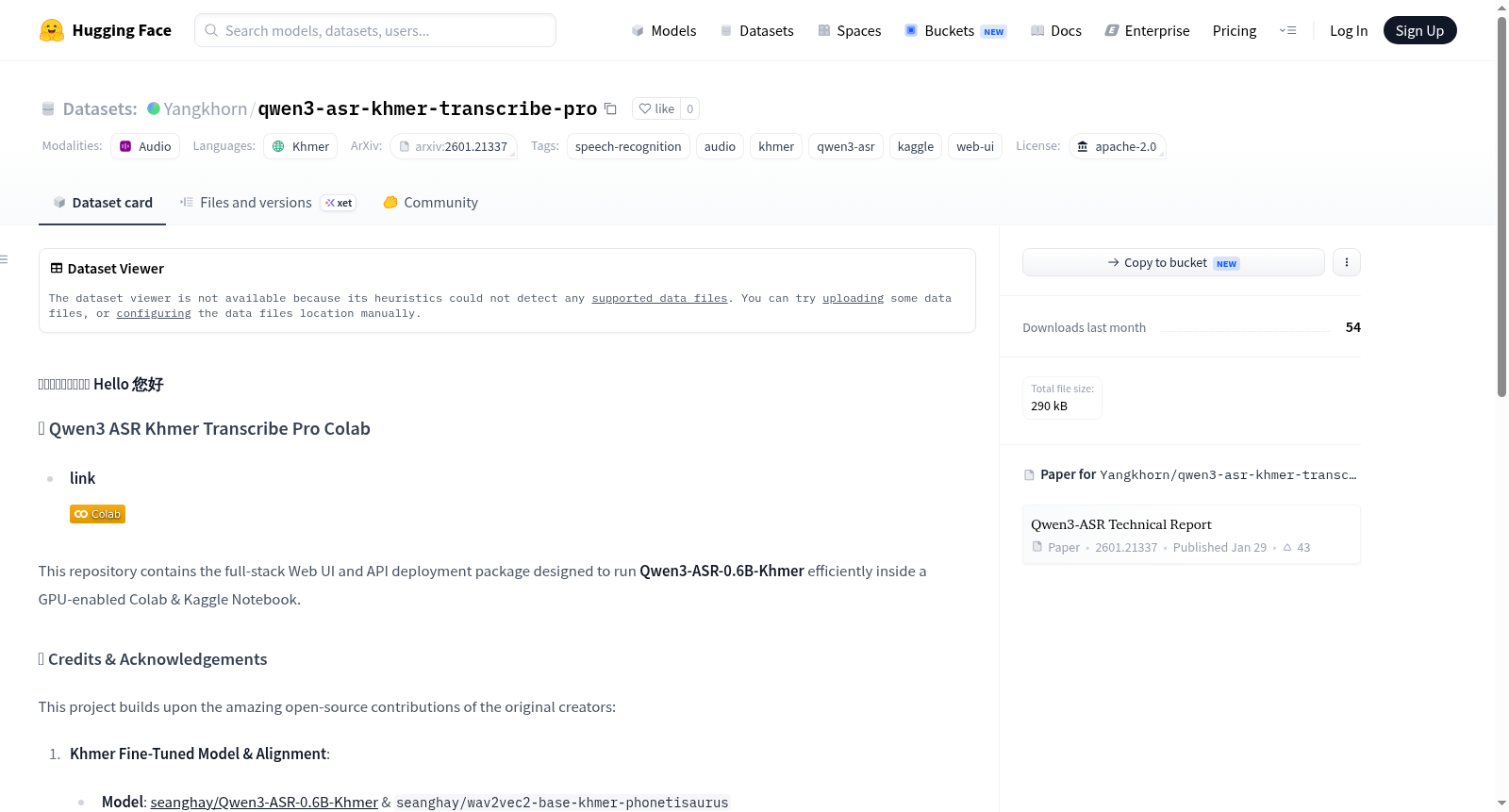
Task: Open Models in the navigation
Action: click(664, 30)
